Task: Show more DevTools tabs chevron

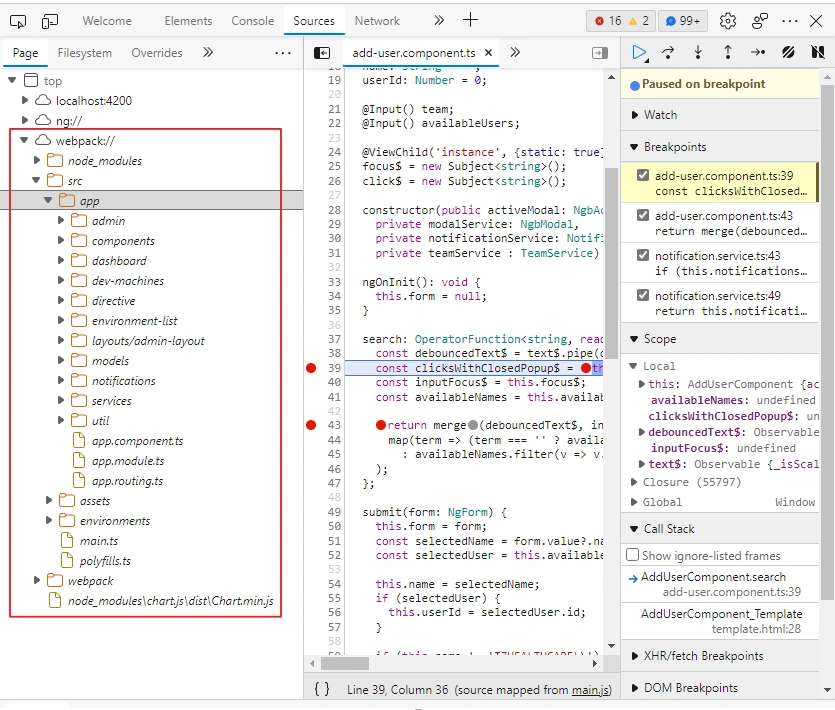Action: click(x=438, y=20)
